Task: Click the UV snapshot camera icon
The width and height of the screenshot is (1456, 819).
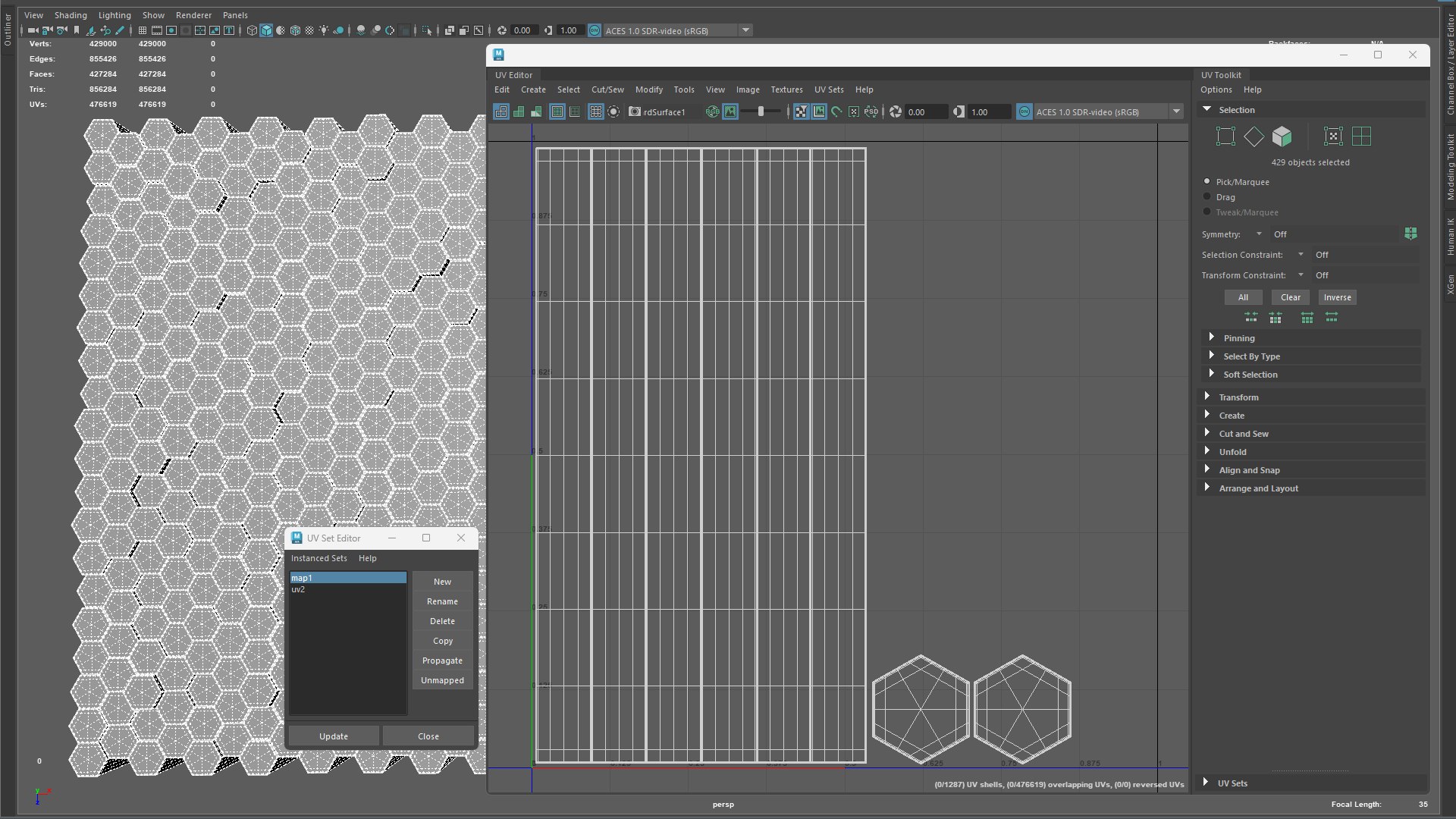Action: coord(635,111)
